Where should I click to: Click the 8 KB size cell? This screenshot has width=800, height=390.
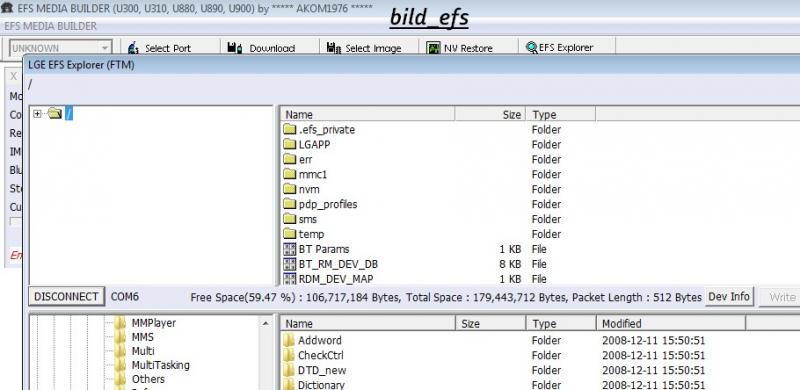tap(510, 264)
